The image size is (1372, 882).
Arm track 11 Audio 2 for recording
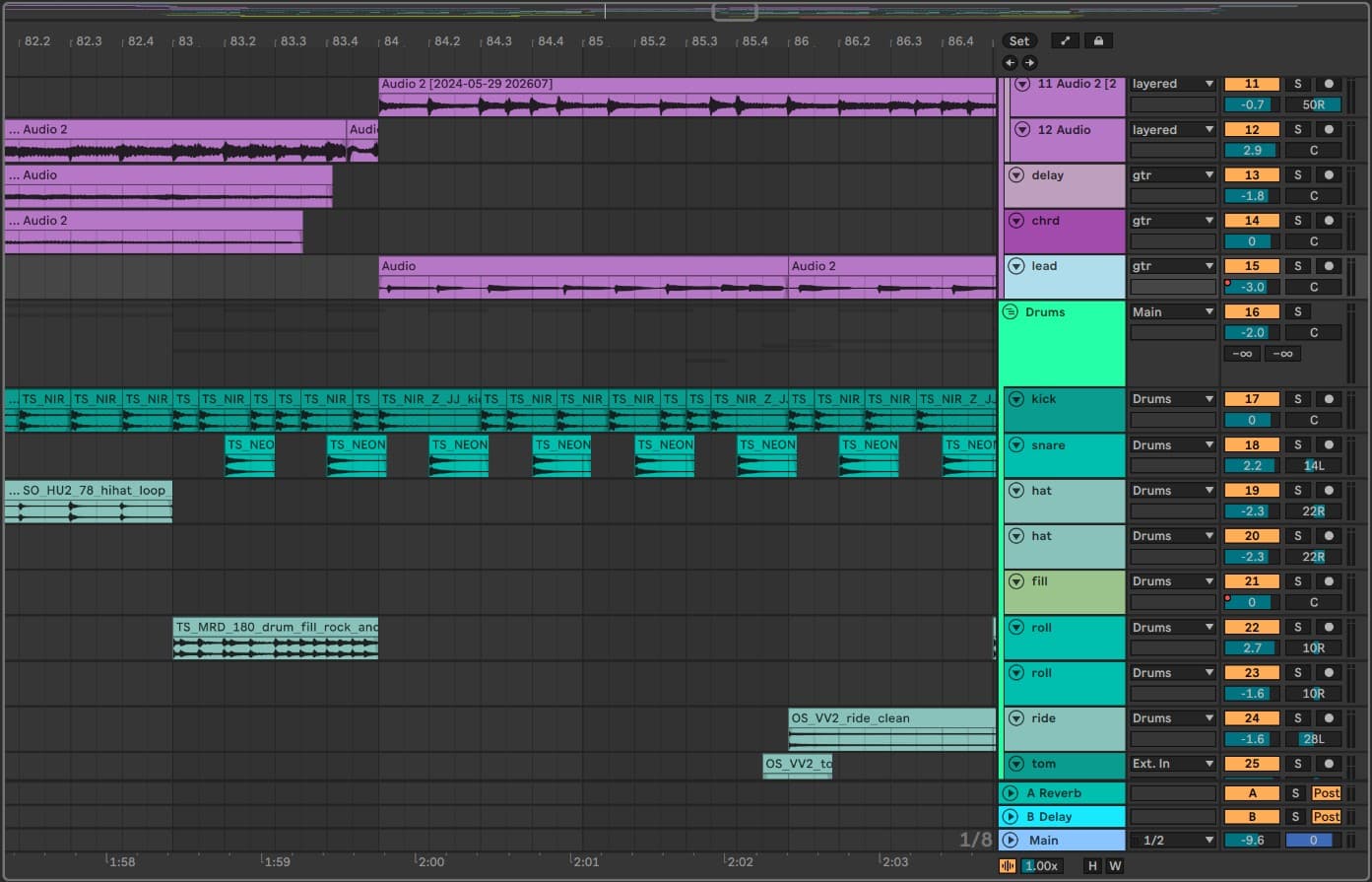coord(1329,84)
